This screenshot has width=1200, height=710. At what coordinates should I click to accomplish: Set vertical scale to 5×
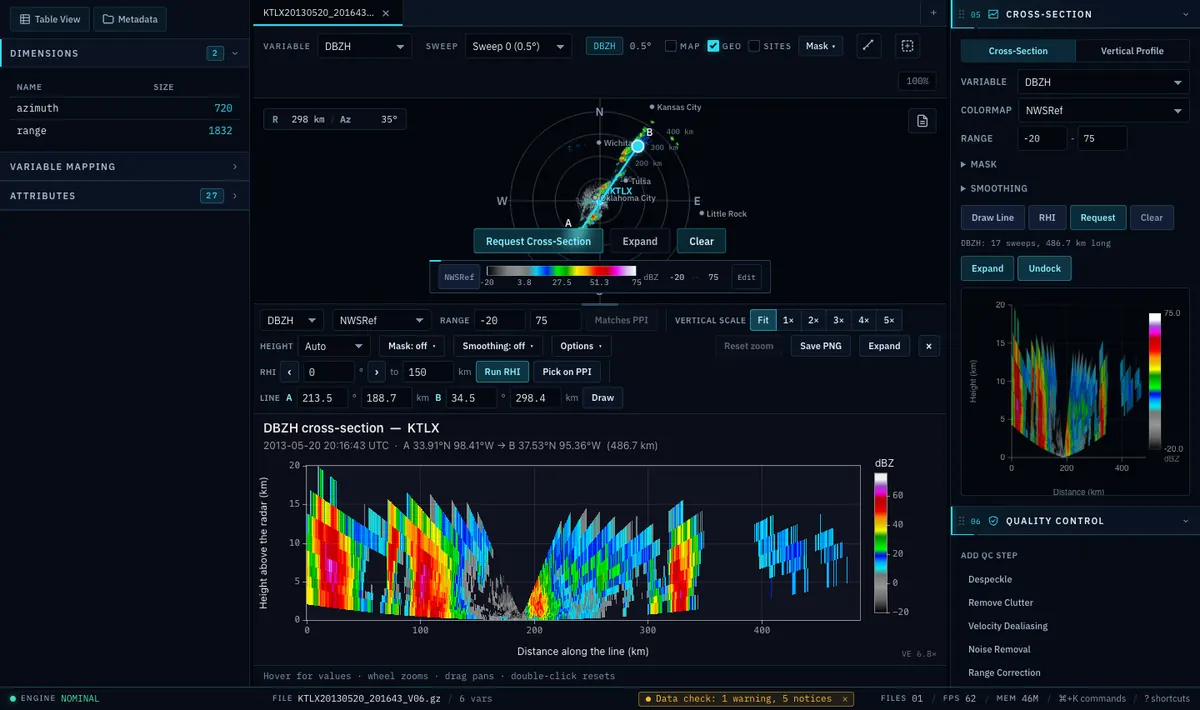pos(888,320)
